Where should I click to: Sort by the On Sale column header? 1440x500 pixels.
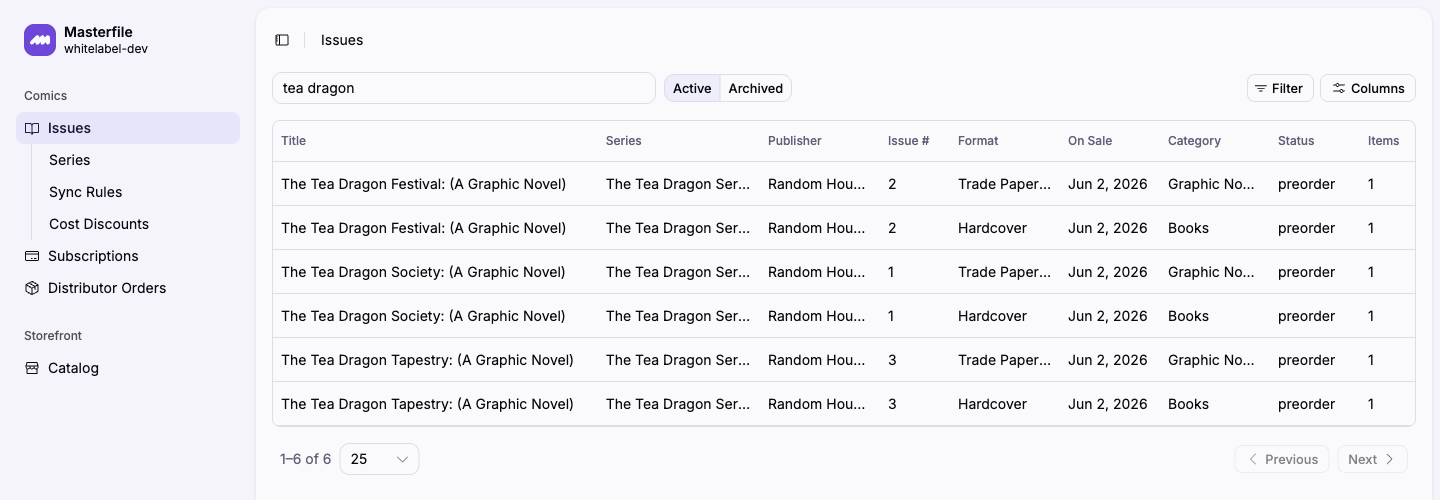pyautogui.click(x=1090, y=141)
